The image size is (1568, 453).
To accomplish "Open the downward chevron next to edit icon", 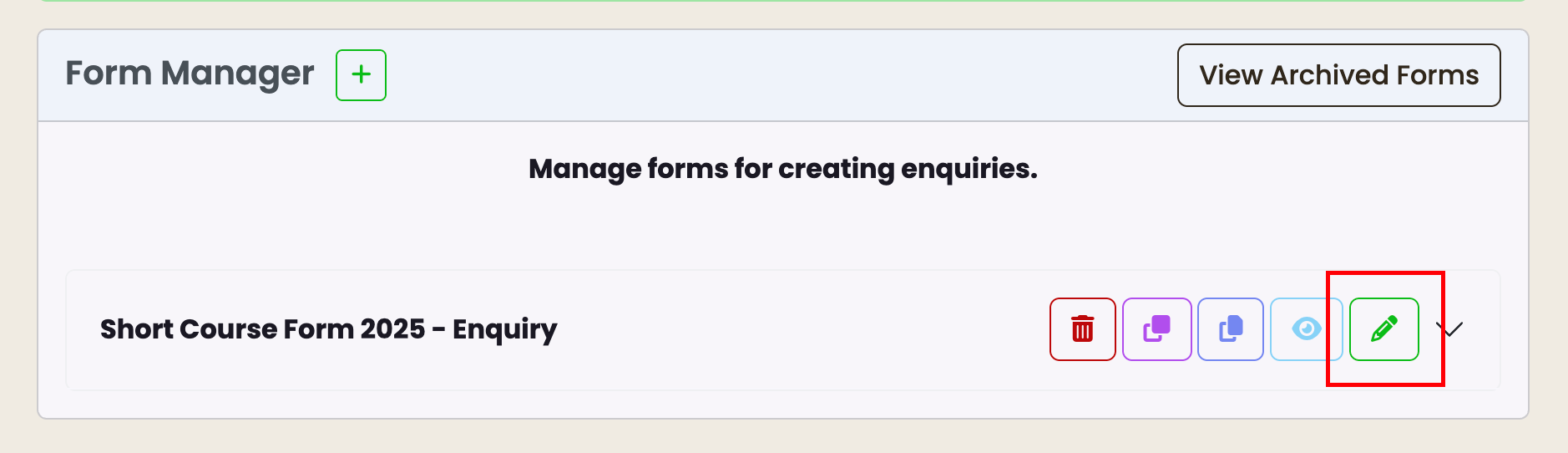I will coord(1452,329).
